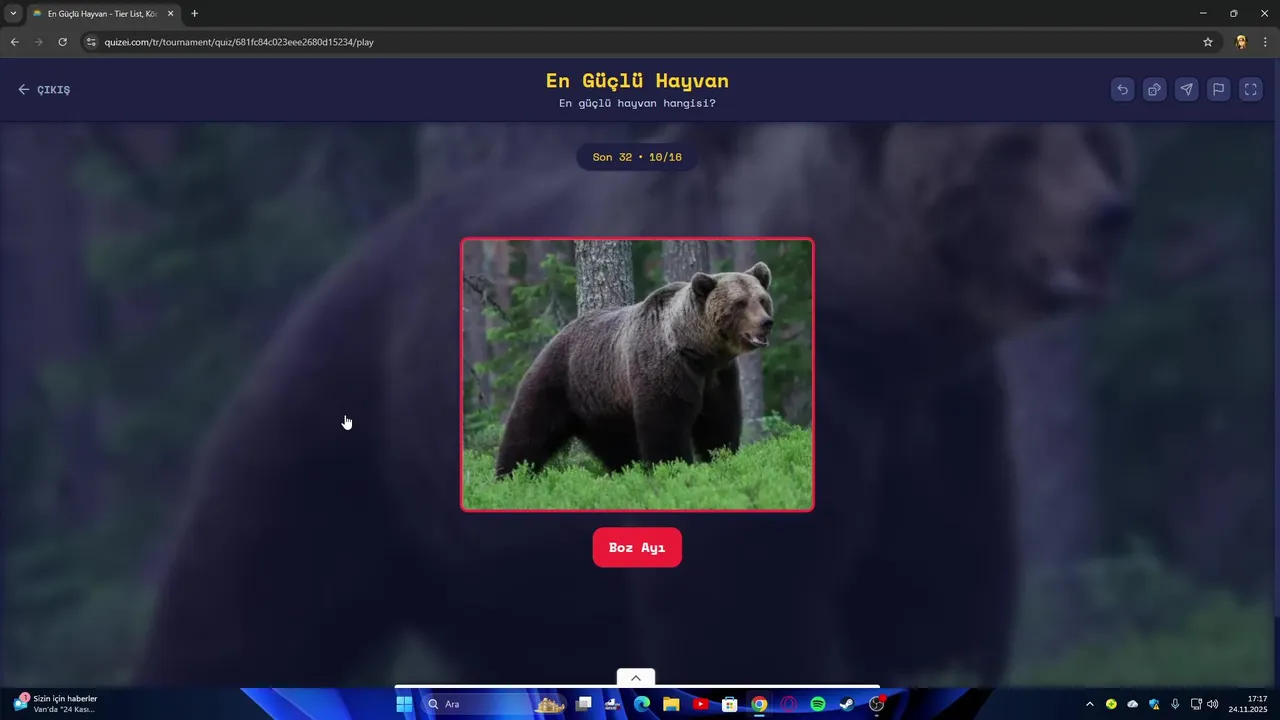
Task: Click the Chrome icon in taskbar
Action: (x=759, y=704)
